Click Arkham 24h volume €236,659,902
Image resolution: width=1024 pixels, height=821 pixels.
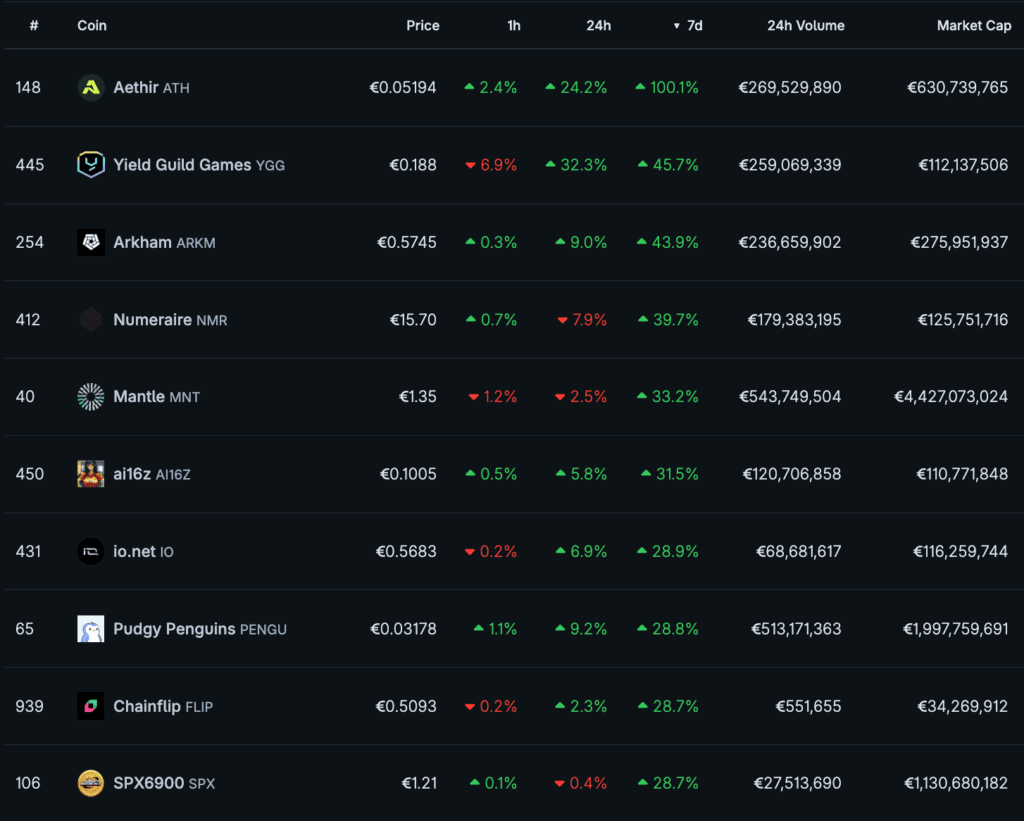790,242
